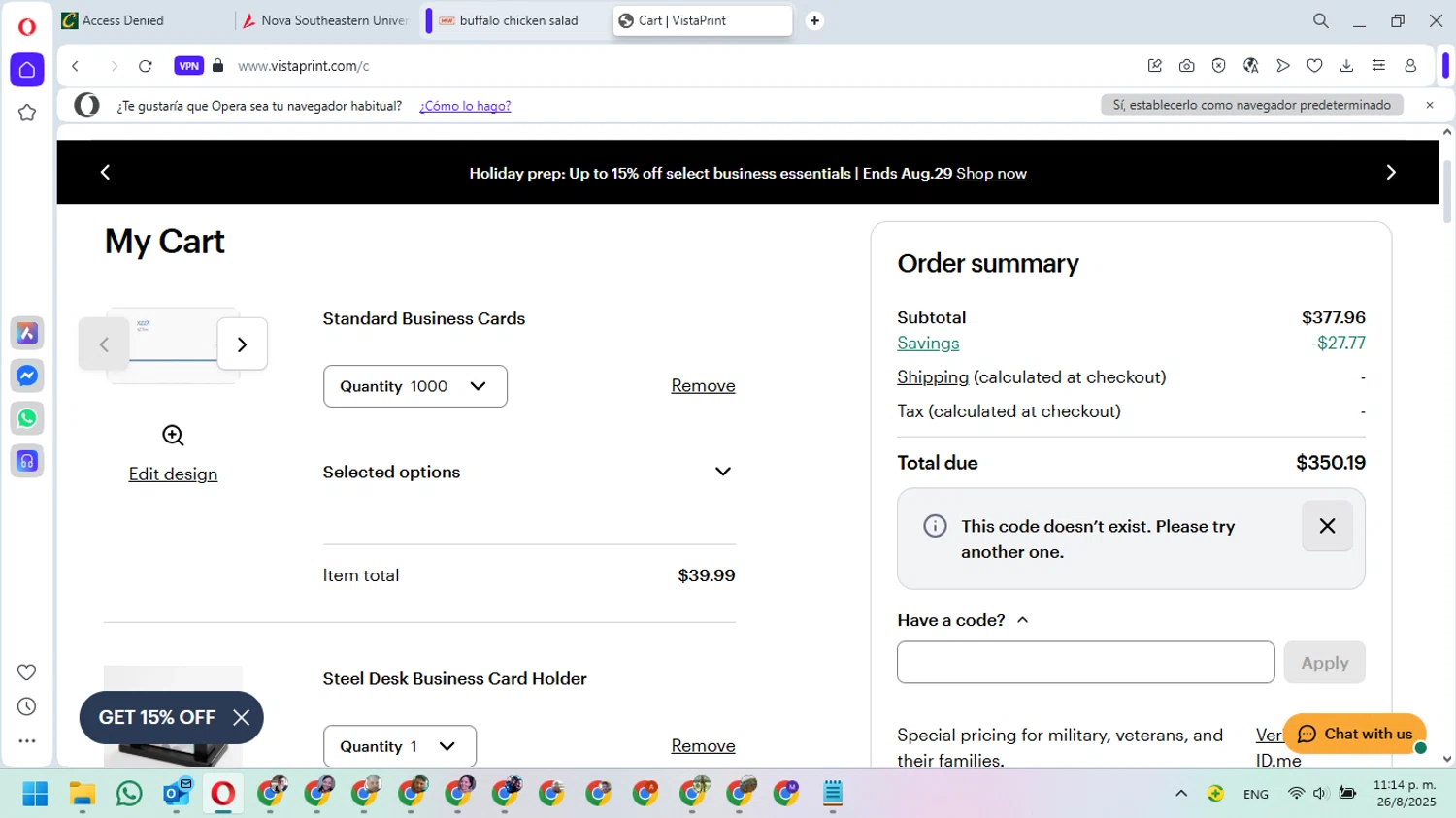The image size is (1456, 818).
Task: Dismiss the default browser prompt bar
Action: [x=1429, y=105]
